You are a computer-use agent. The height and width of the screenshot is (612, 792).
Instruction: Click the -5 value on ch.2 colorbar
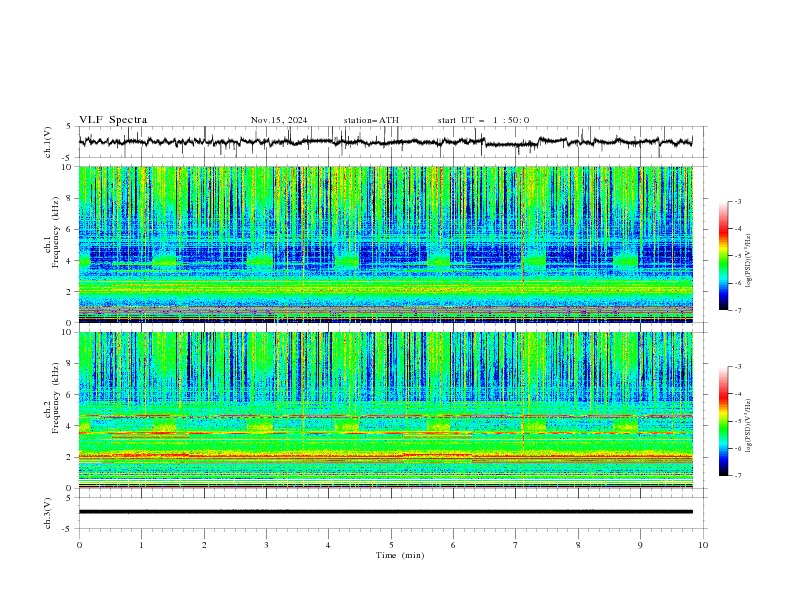pos(738,421)
